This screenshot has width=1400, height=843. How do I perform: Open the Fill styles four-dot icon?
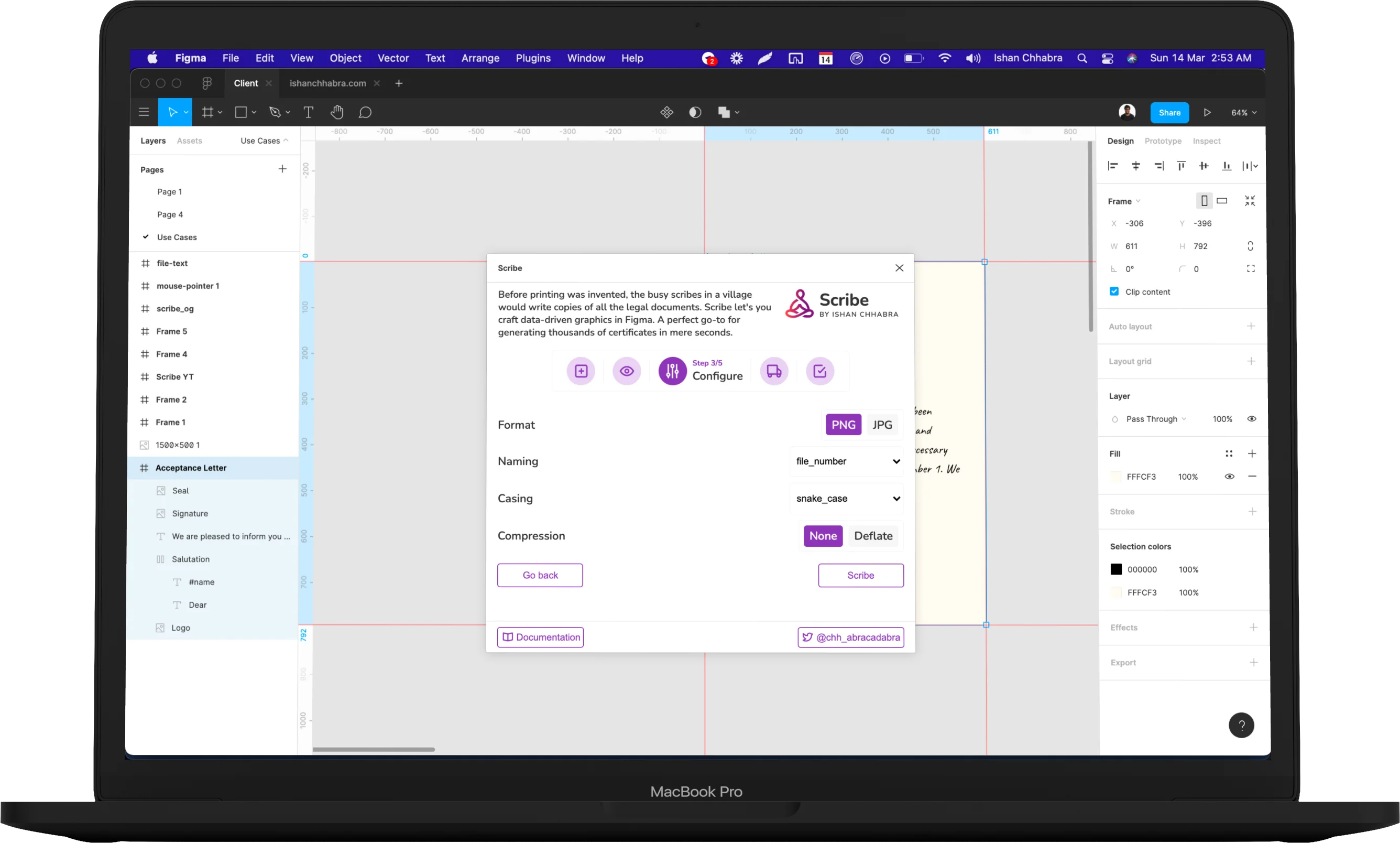pyautogui.click(x=1229, y=453)
